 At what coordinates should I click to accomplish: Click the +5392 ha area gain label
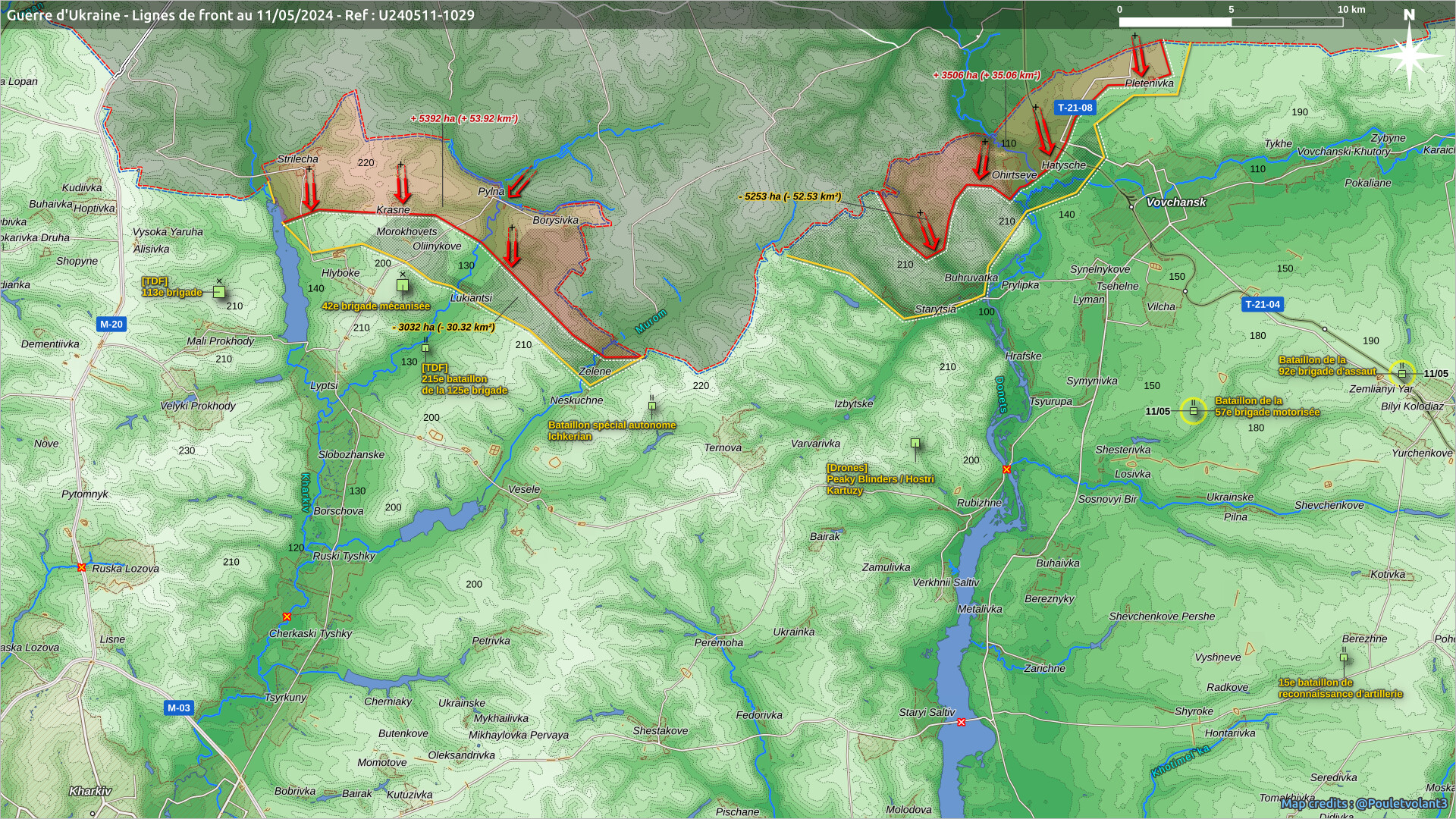[x=463, y=118]
